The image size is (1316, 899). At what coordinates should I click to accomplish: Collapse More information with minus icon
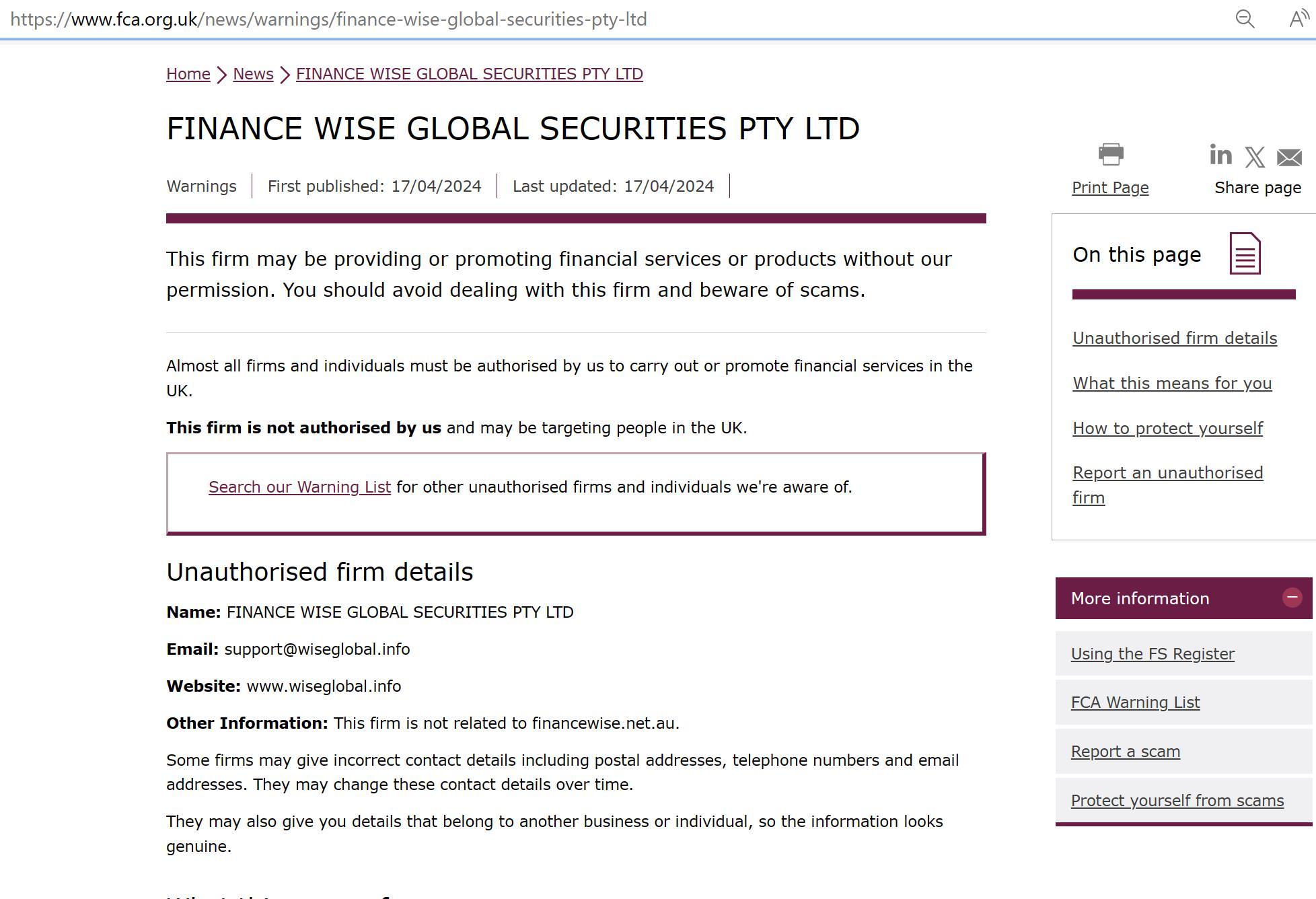[x=1292, y=598]
